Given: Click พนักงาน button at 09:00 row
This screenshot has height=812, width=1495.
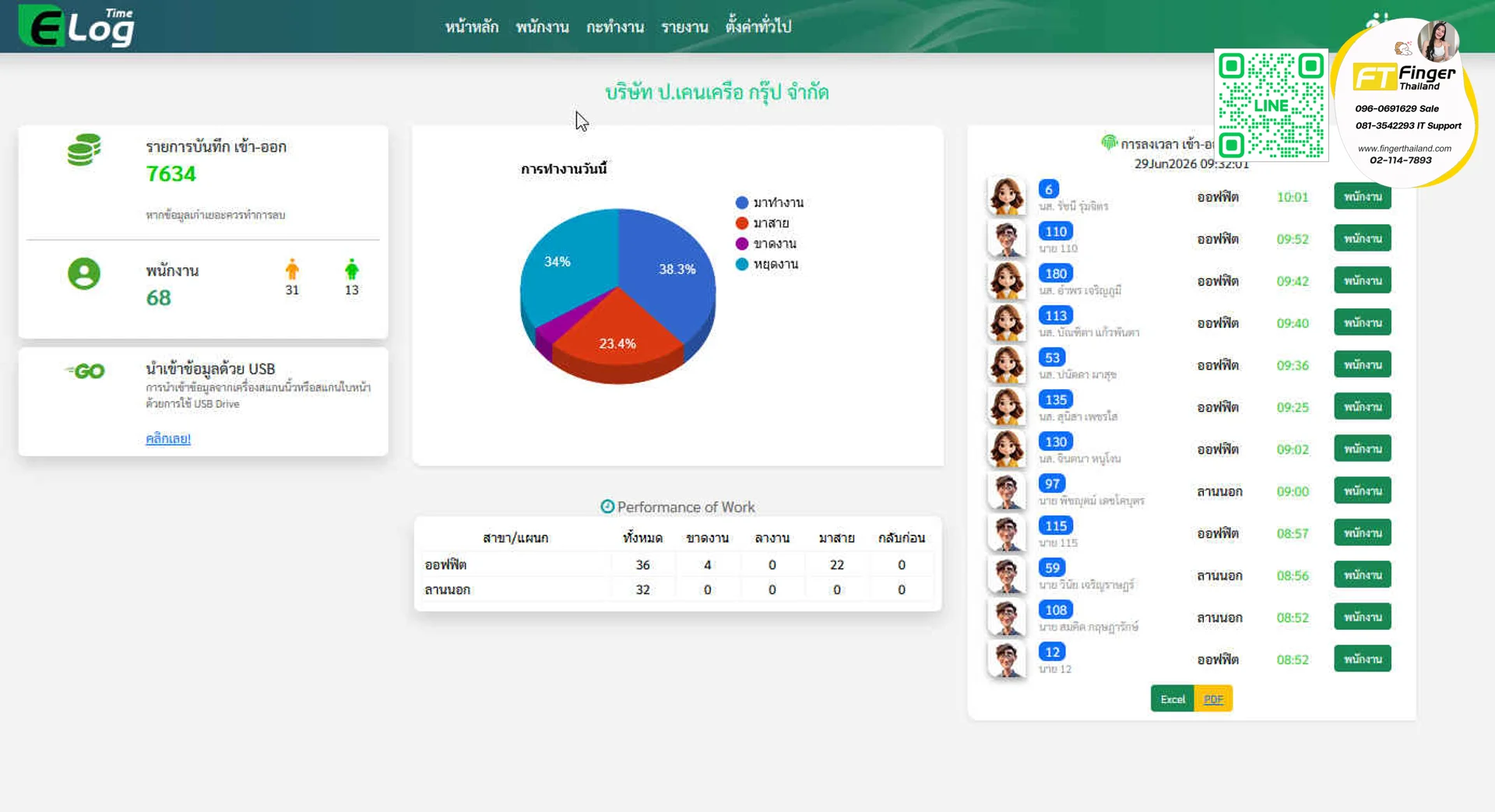Looking at the screenshot, I should tap(1363, 490).
